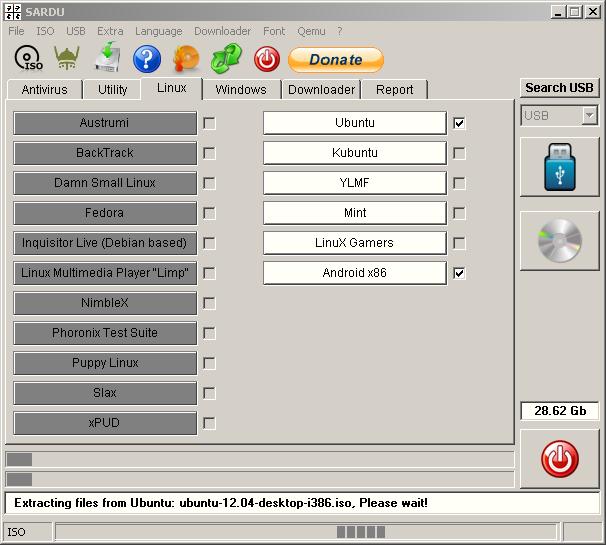Image resolution: width=606 pixels, height=545 pixels.
Task: Click the Phoronix Test Suite button
Action: [105, 333]
